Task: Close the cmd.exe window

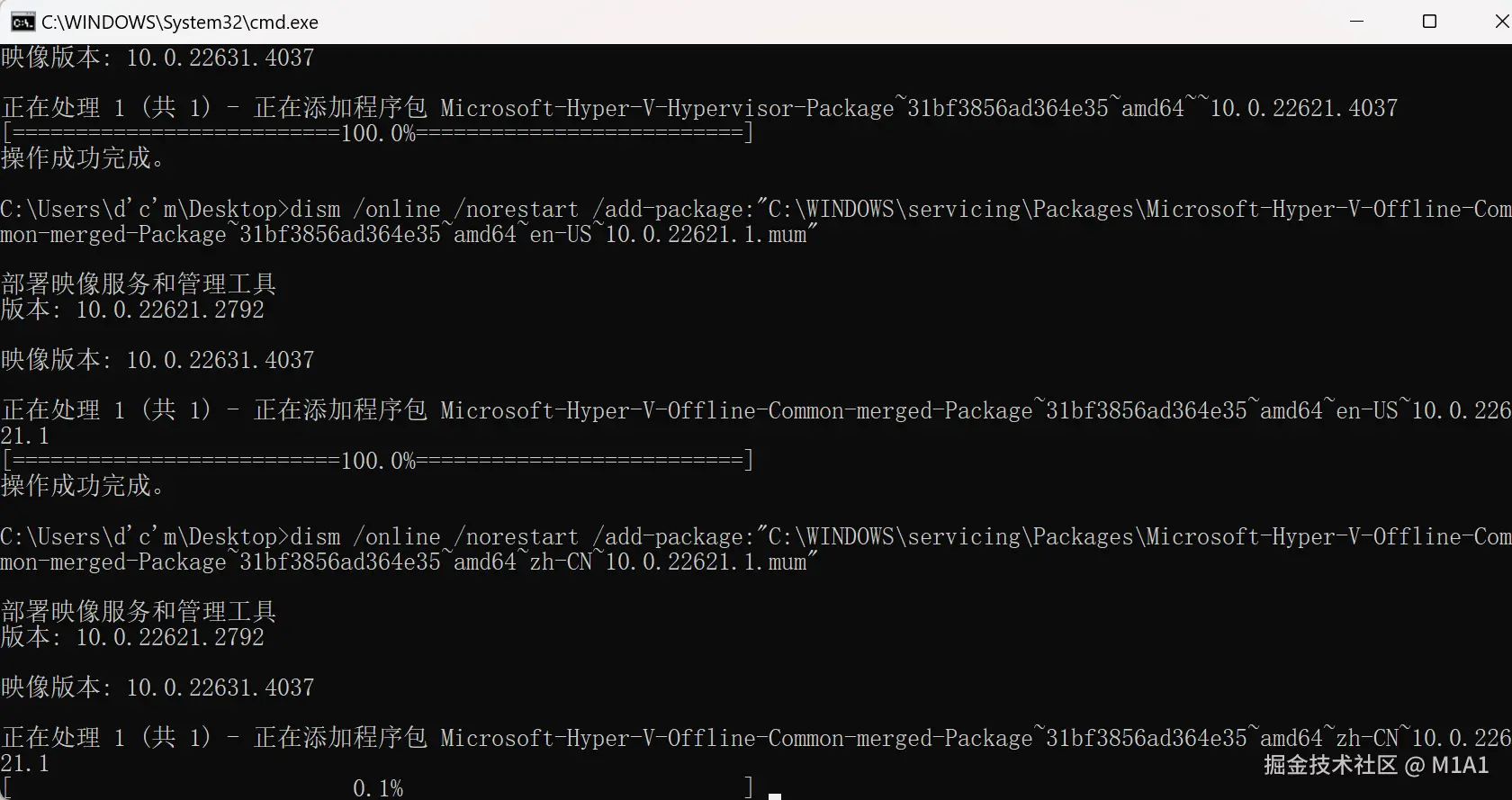Action: (x=1500, y=22)
